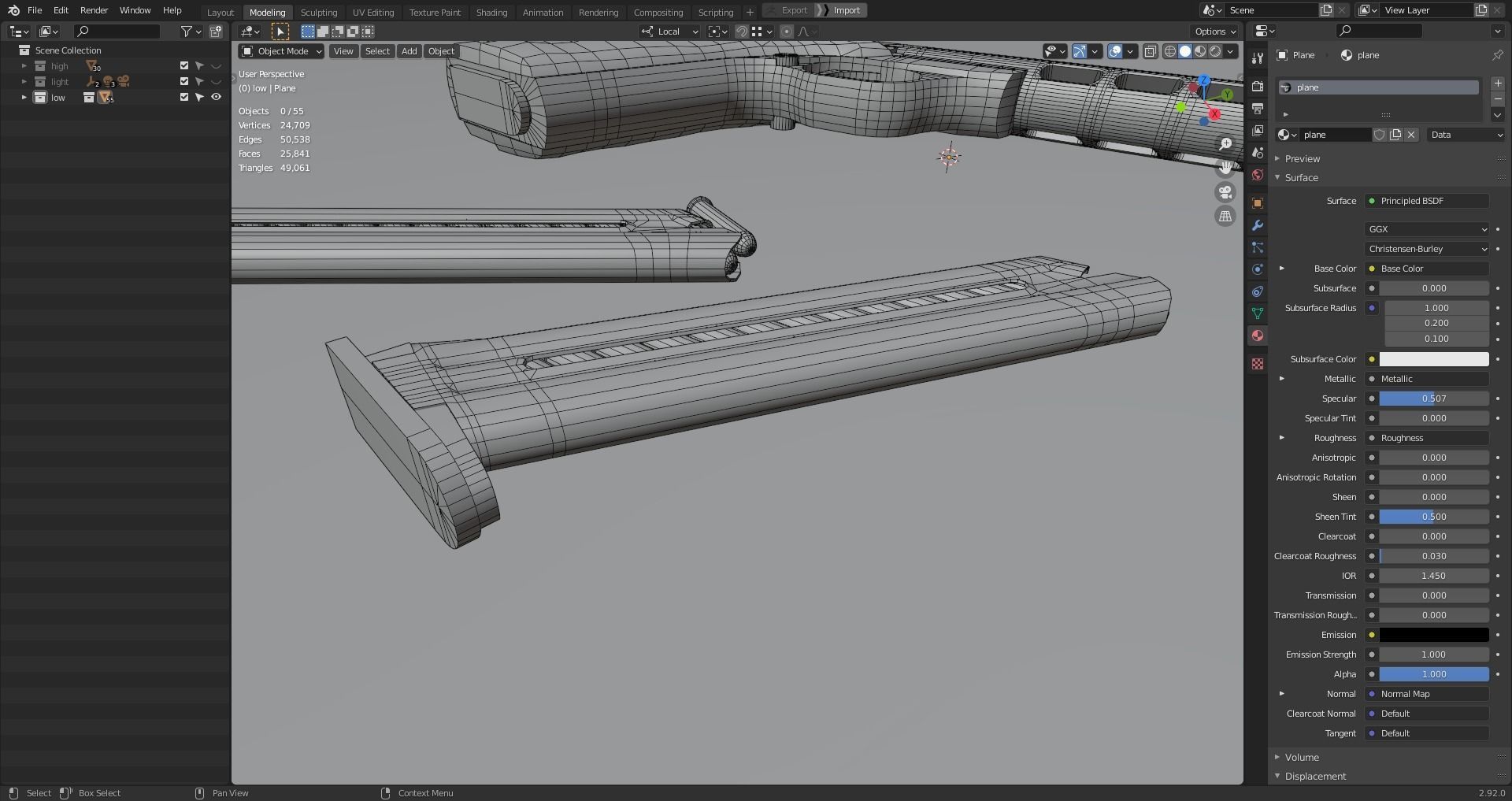Toggle viewport gizmos button
Screen dimensions: 1512x801
[1080, 52]
